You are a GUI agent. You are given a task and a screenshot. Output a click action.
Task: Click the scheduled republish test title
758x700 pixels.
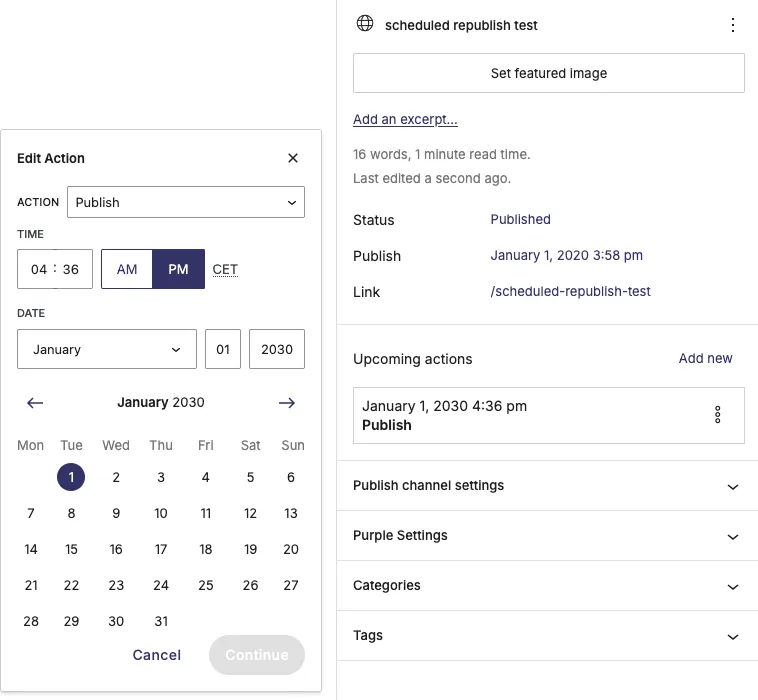(x=461, y=25)
